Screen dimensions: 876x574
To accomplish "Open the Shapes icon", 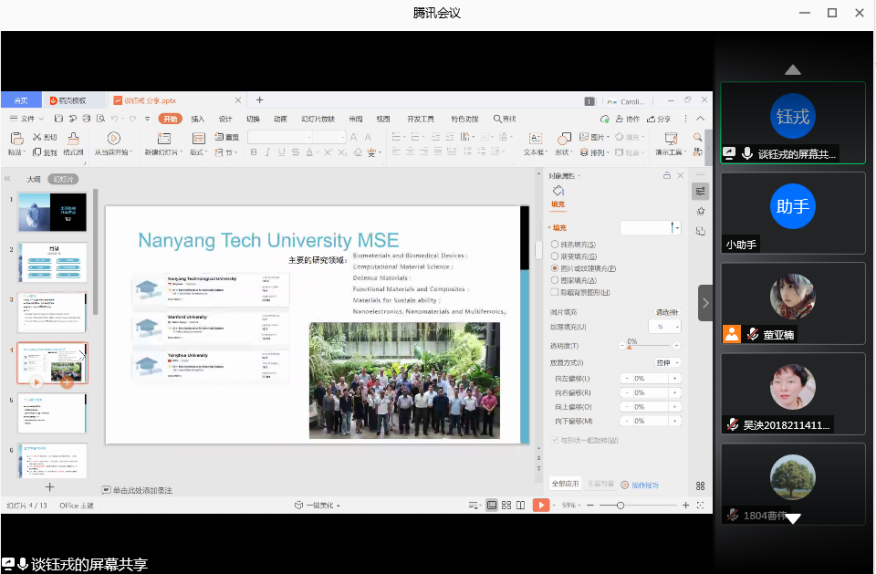I will (564, 138).
